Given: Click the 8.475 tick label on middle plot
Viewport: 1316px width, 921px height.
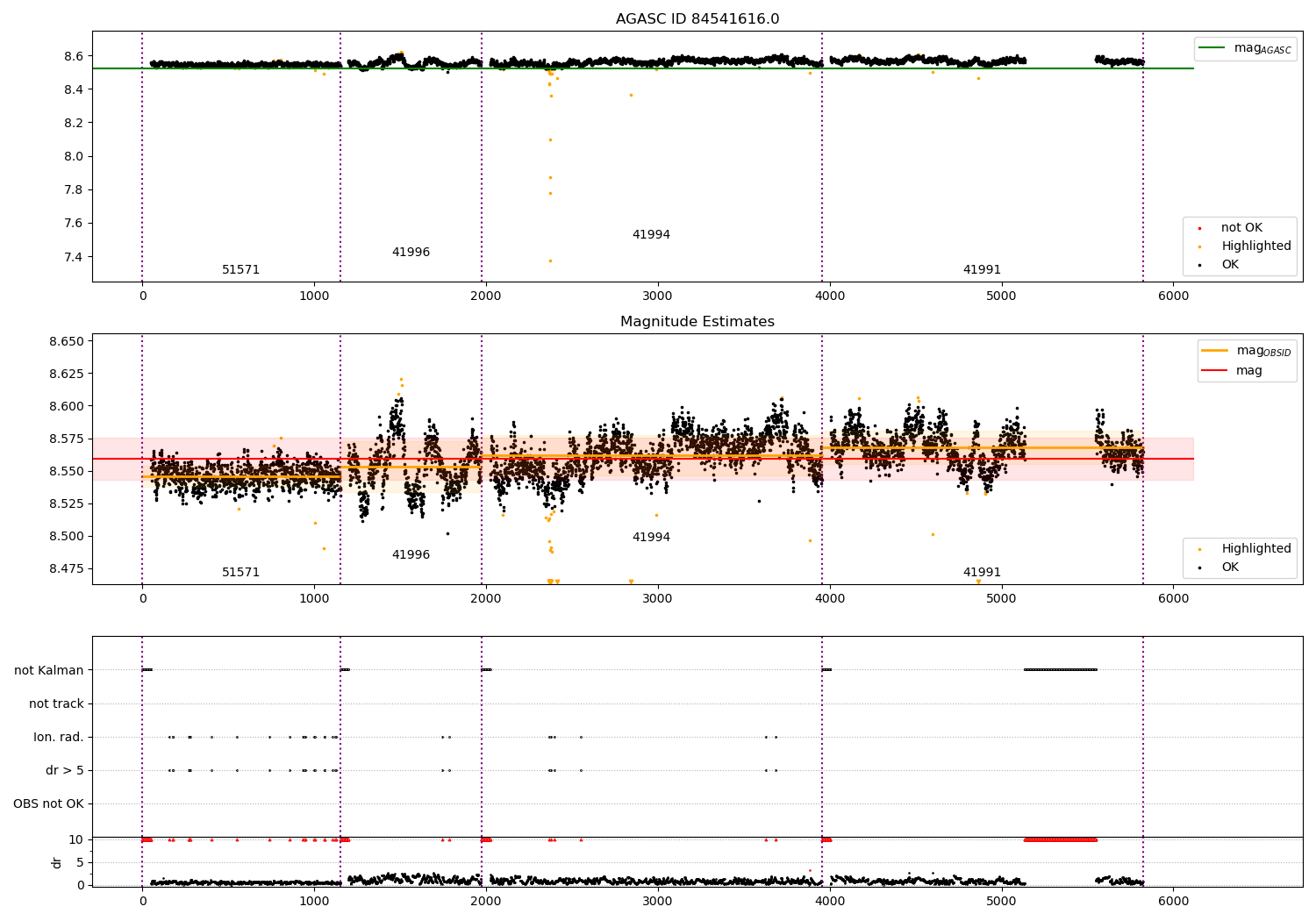Looking at the screenshot, I should tap(67, 569).
